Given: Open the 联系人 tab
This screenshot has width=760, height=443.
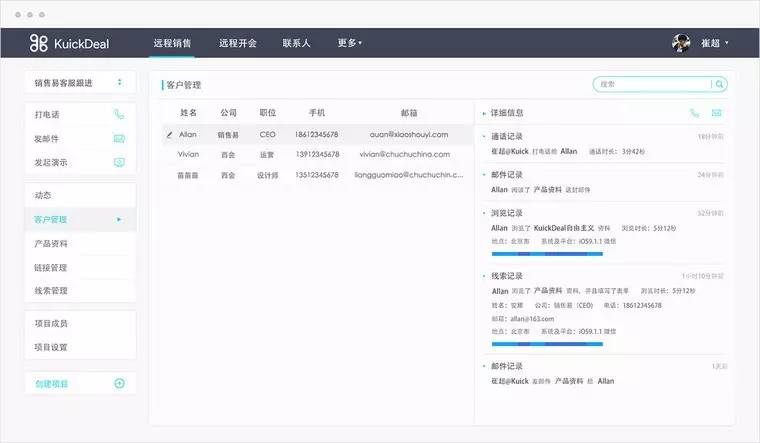Looking at the screenshot, I should 296,43.
